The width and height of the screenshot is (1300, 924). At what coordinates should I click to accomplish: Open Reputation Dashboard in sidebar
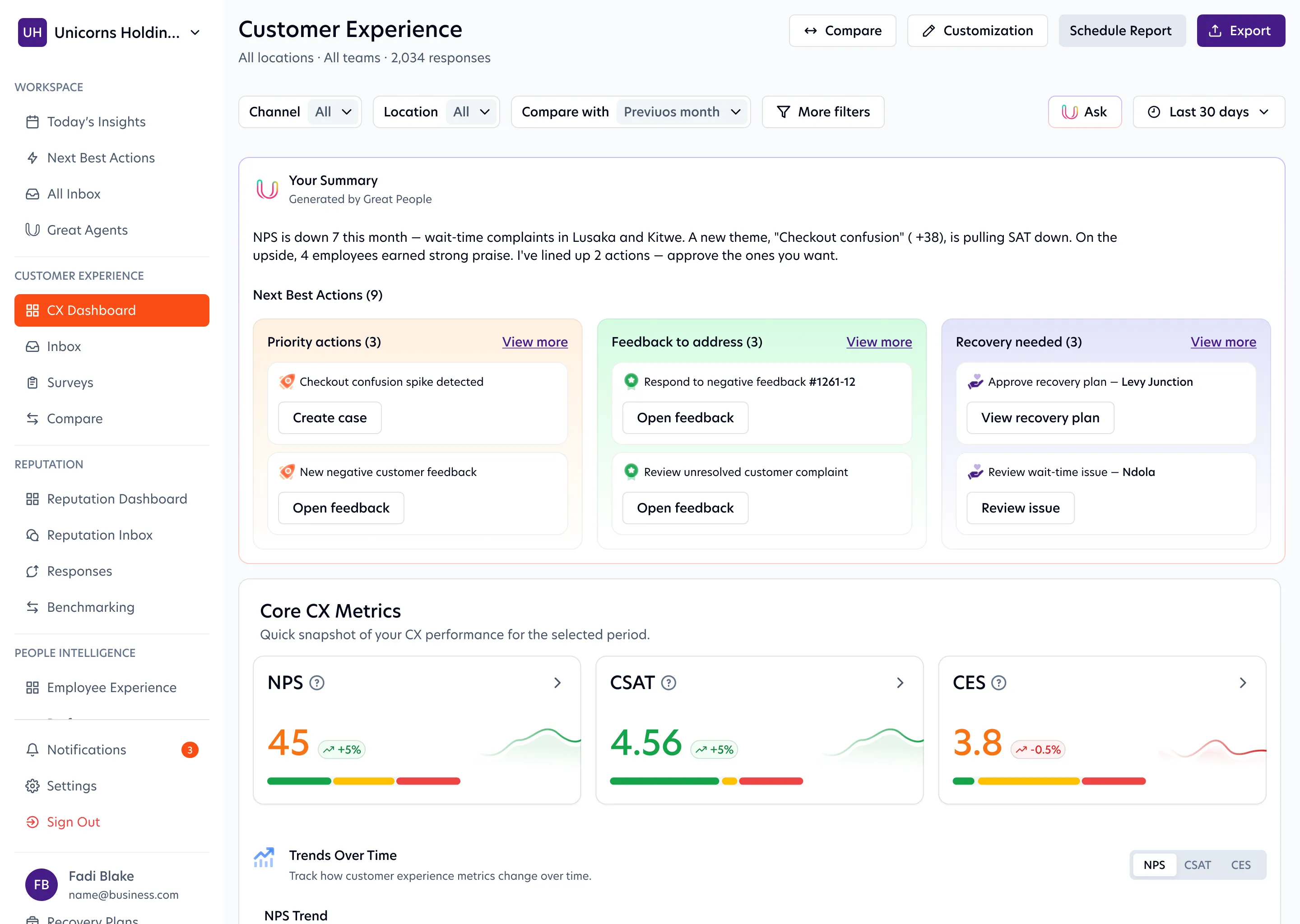click(x=111, y=499)
